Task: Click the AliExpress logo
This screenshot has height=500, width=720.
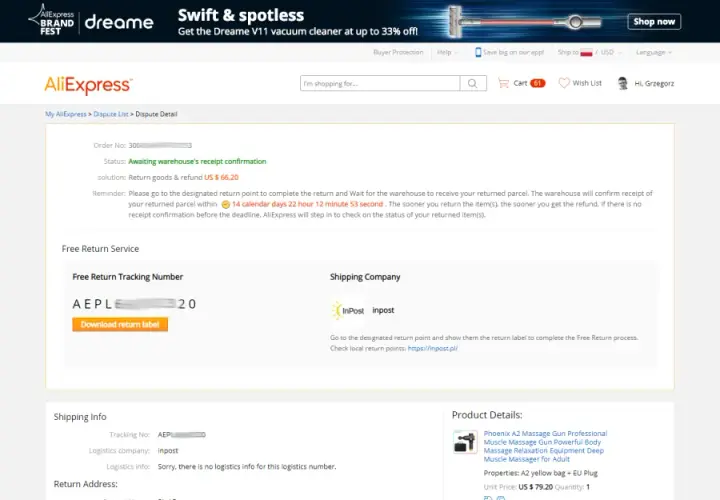Action: click(x=88, y=85)
